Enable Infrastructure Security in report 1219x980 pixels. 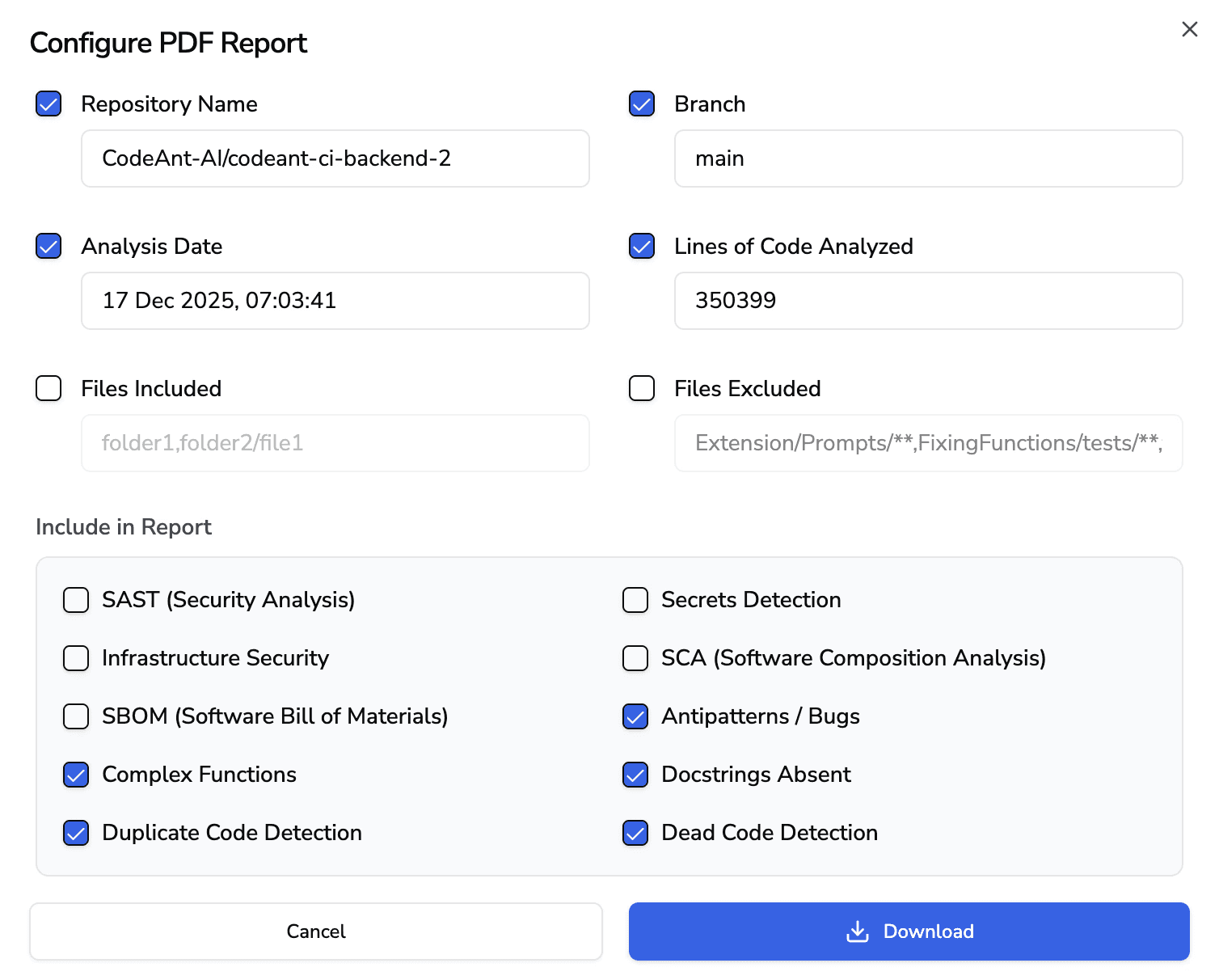click(75, 658)
